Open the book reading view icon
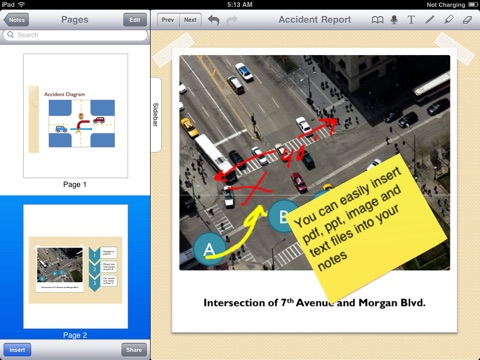The width and height of the screenshot is (480, 360). coord(377,20)
